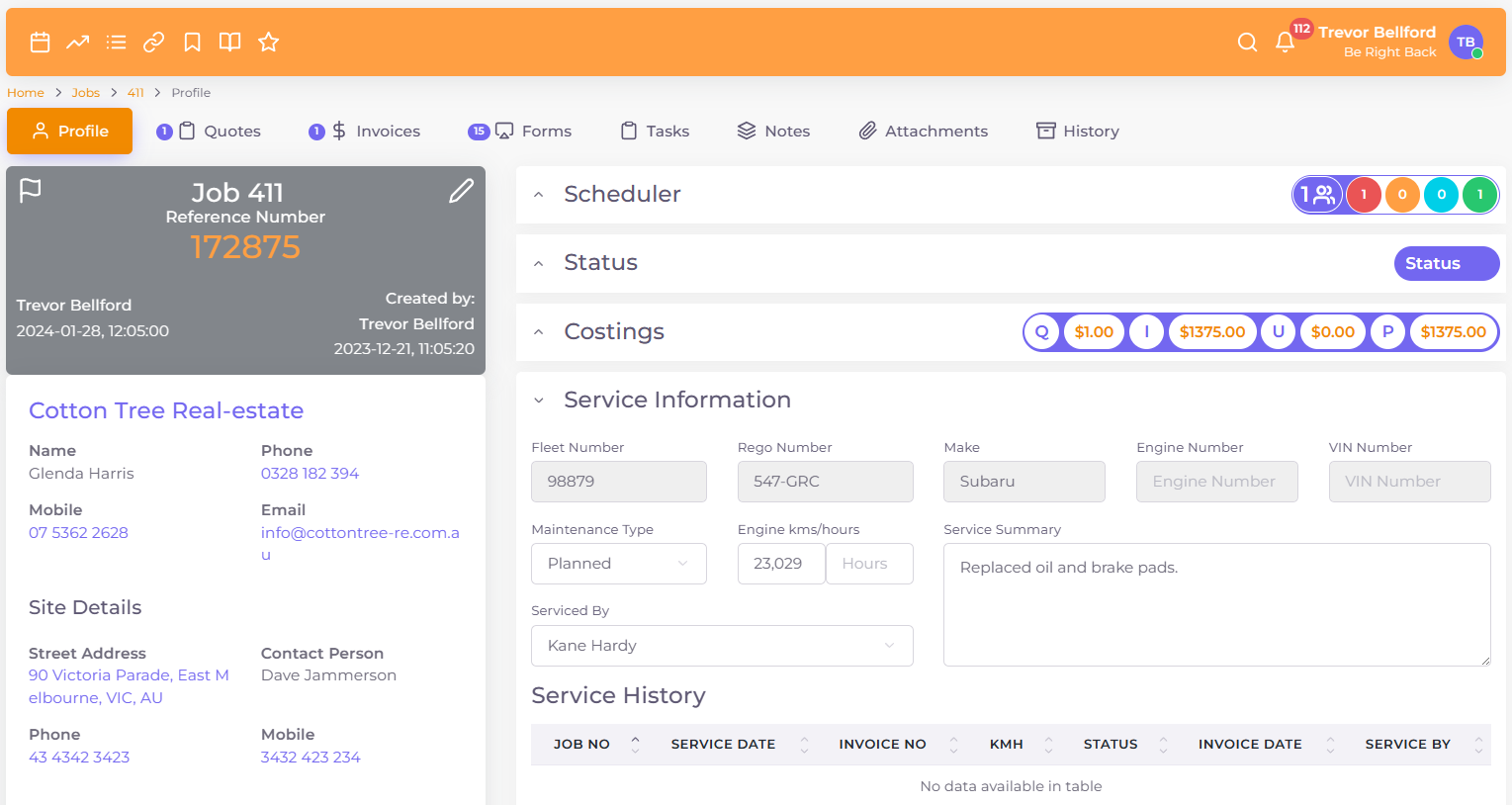The image size is (1512, 805).
Task: Open the link chain icon
Action: (x=153, y=42)
